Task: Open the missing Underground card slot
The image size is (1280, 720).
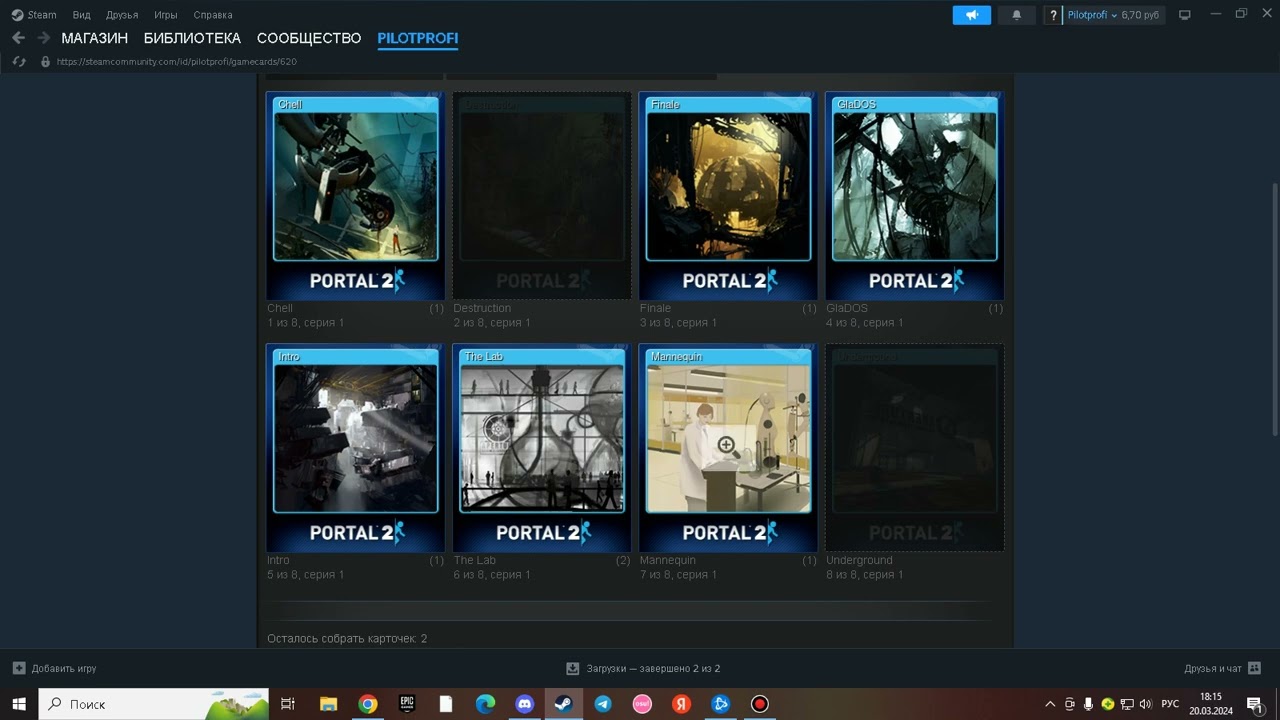Action: coord(914,448)
